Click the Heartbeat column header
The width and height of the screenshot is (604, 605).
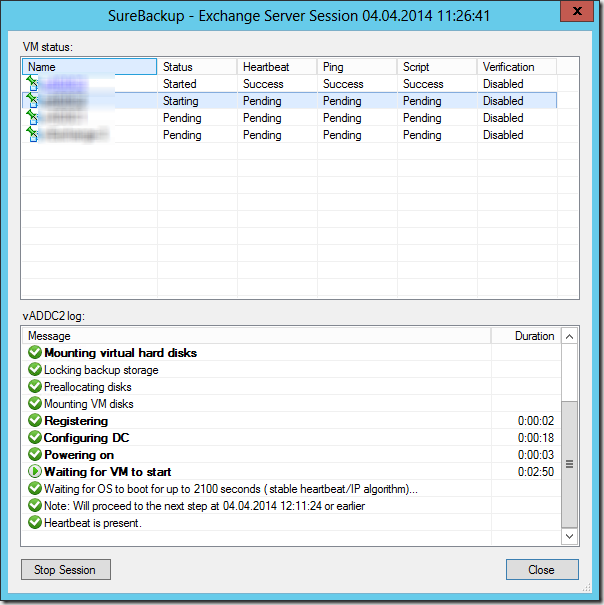pyautogui.click(x=277, y=67)
